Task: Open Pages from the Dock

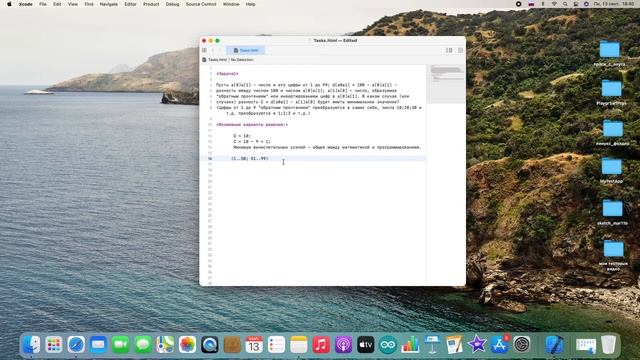Action: (454, 345)
